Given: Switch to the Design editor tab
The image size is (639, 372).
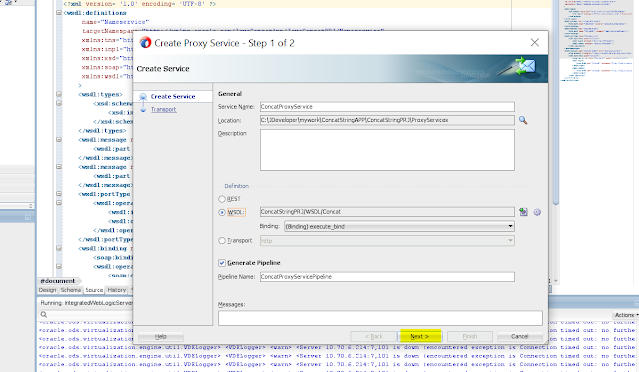Looking at the screenshot, I should click(47, 290).
